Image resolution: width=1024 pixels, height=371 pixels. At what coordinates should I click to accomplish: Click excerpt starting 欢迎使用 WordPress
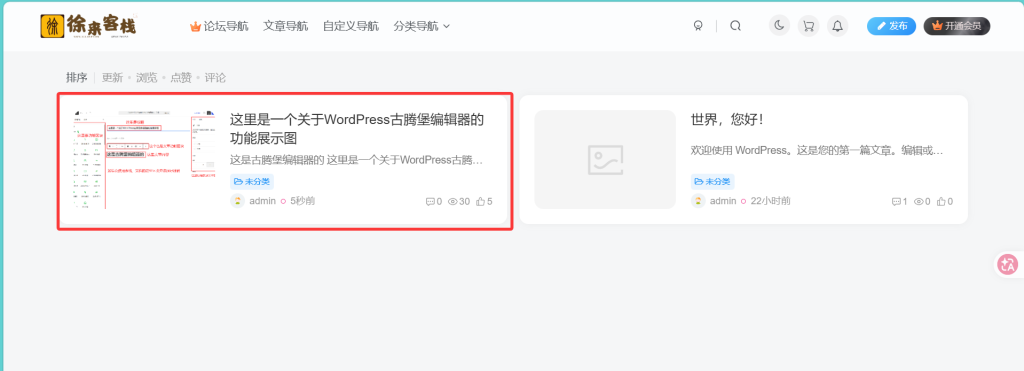[x=817, y=150]
